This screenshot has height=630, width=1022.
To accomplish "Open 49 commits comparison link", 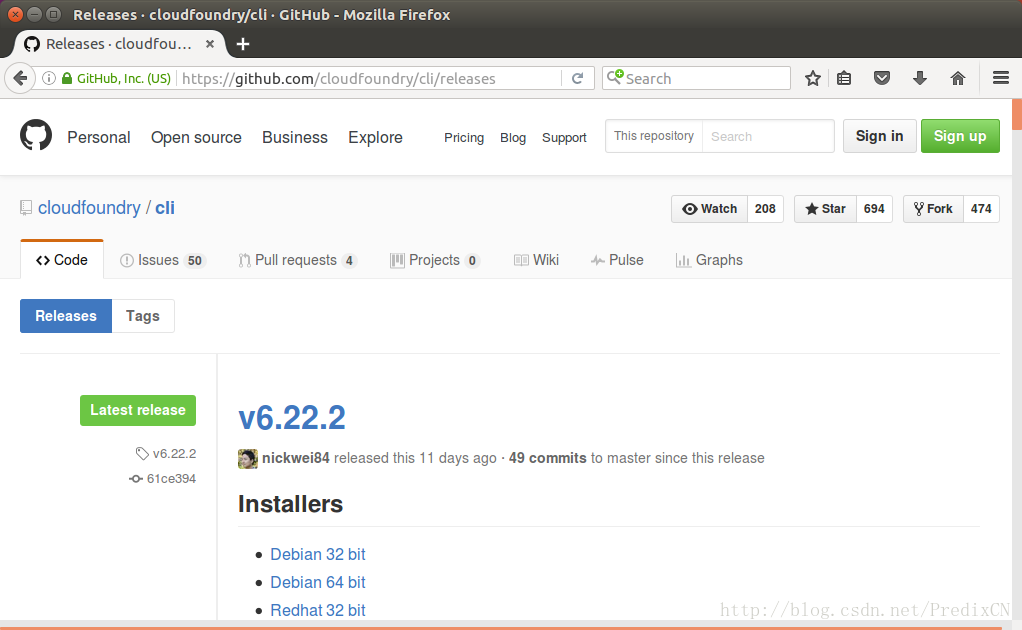I will click(548, 458).
